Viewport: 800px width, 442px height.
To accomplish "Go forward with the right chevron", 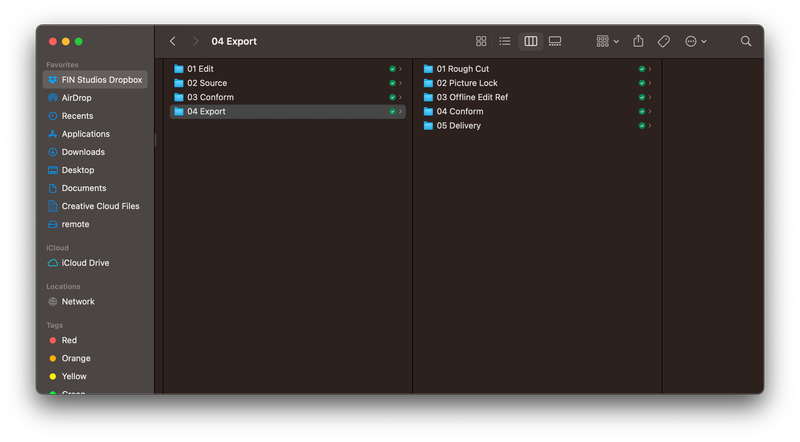I will 195,41.
